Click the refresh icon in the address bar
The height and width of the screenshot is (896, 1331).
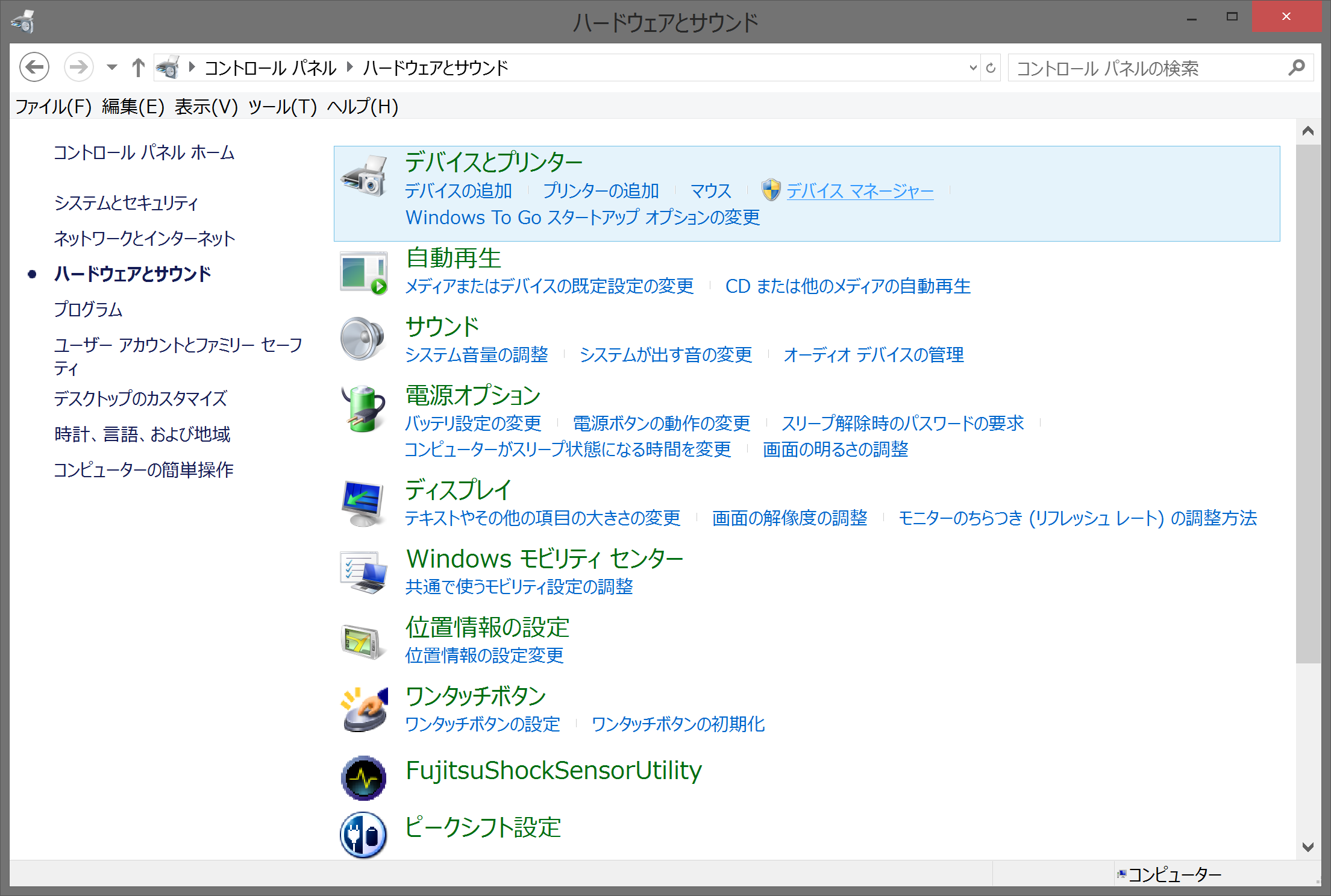click(991, 67)
